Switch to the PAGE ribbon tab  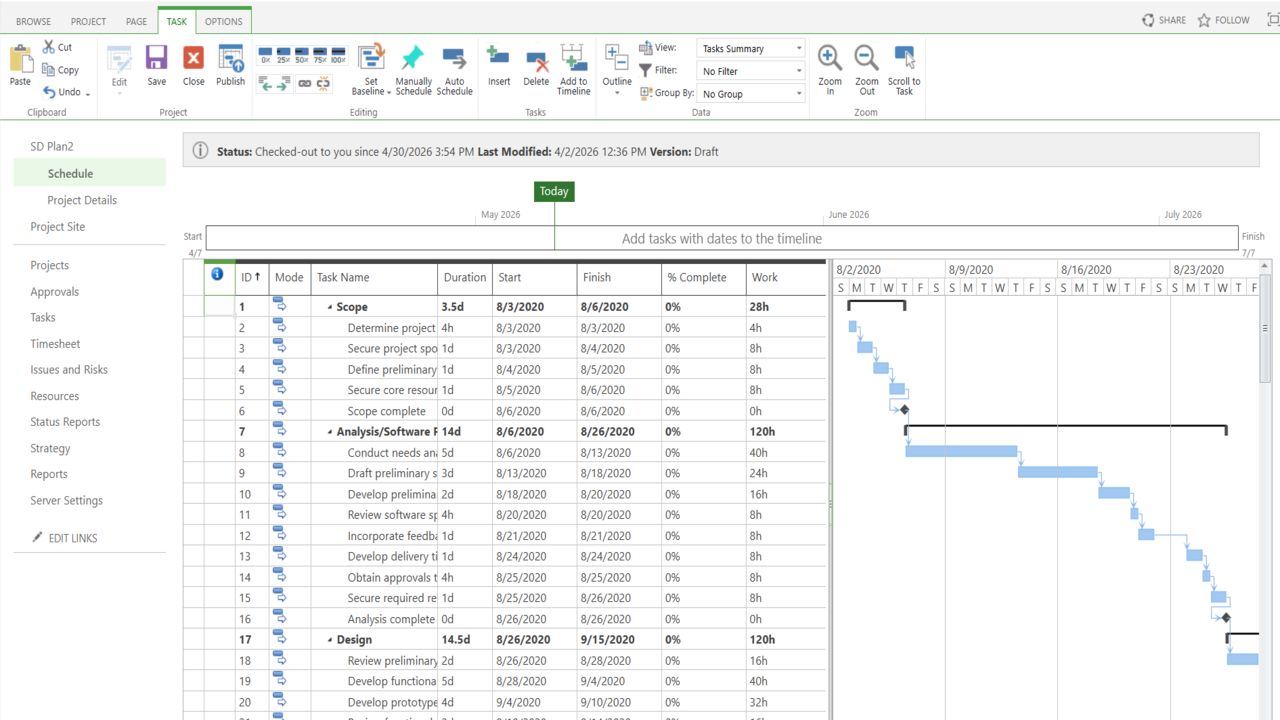pos(136,21)
